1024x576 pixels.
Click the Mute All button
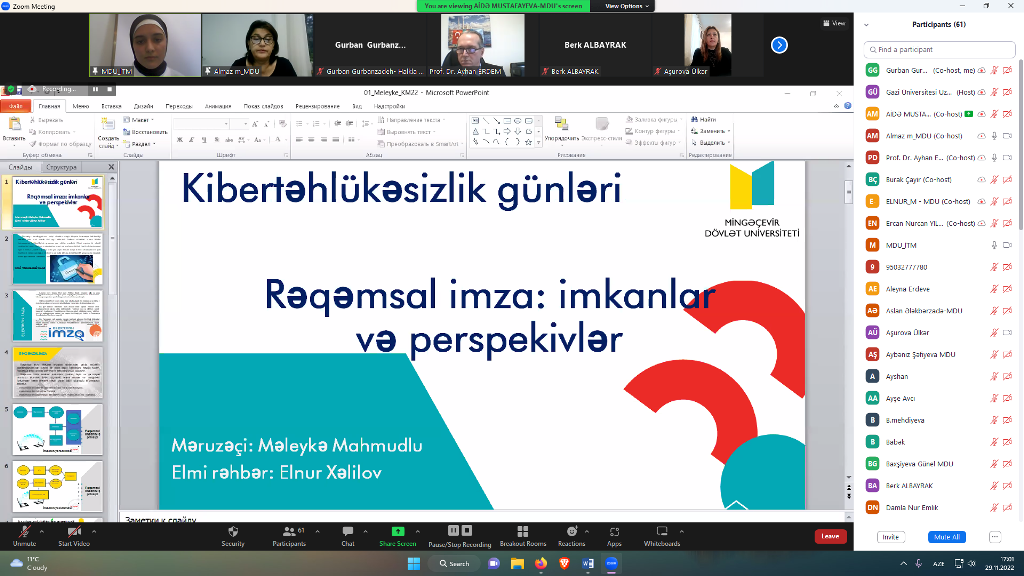click(x=943, y=537)
